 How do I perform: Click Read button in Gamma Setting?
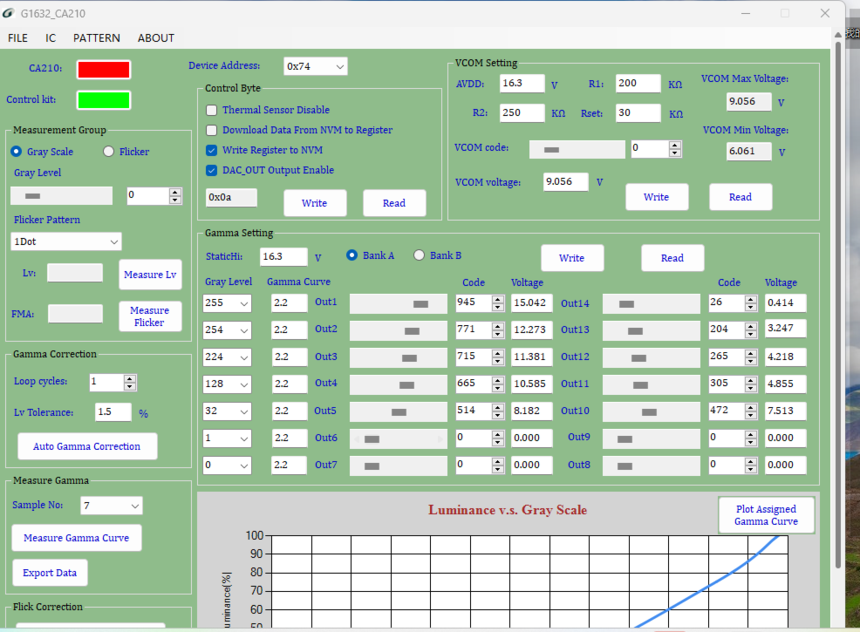point(672,258)
